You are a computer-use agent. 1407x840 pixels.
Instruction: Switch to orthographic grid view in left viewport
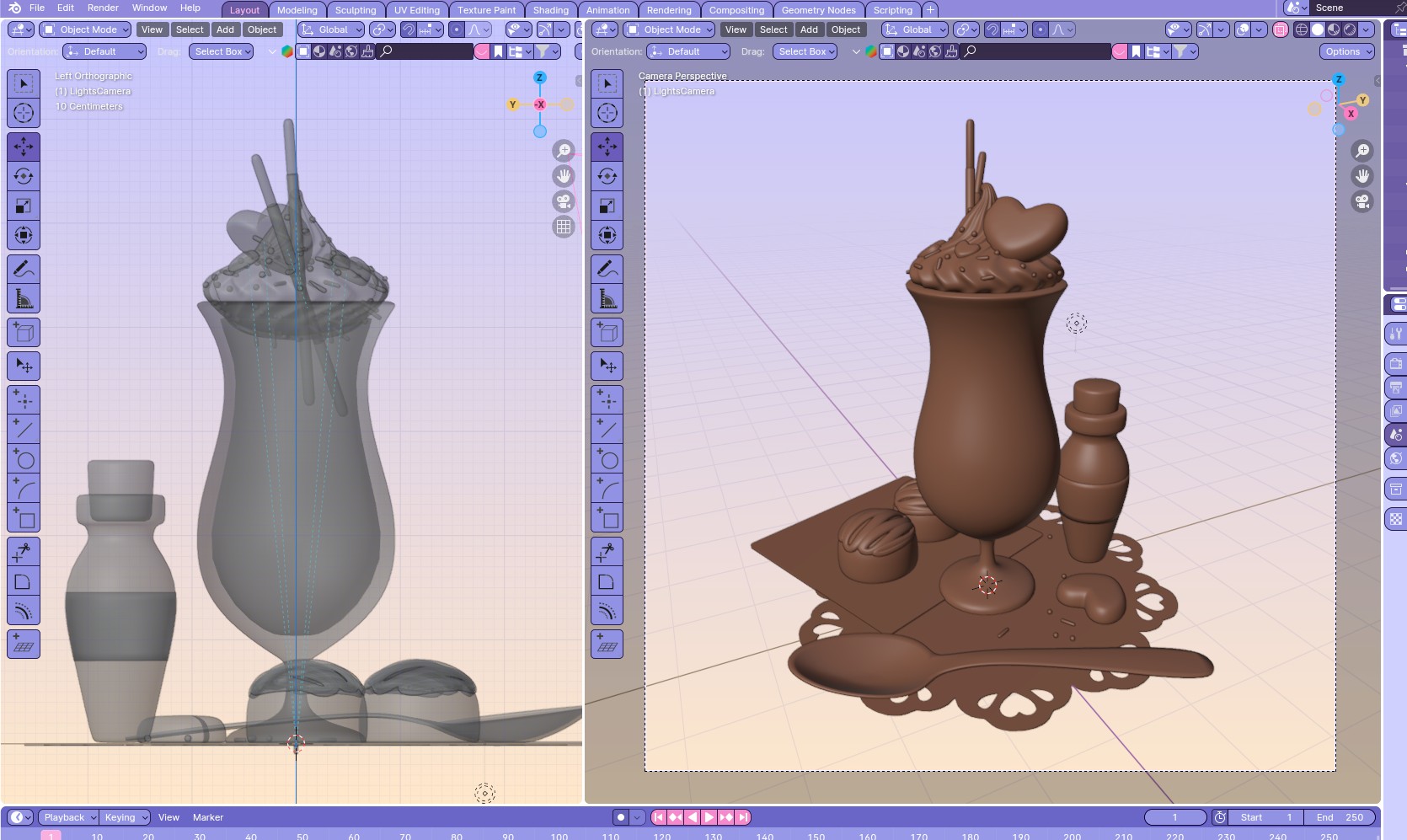tap(564, 227)
